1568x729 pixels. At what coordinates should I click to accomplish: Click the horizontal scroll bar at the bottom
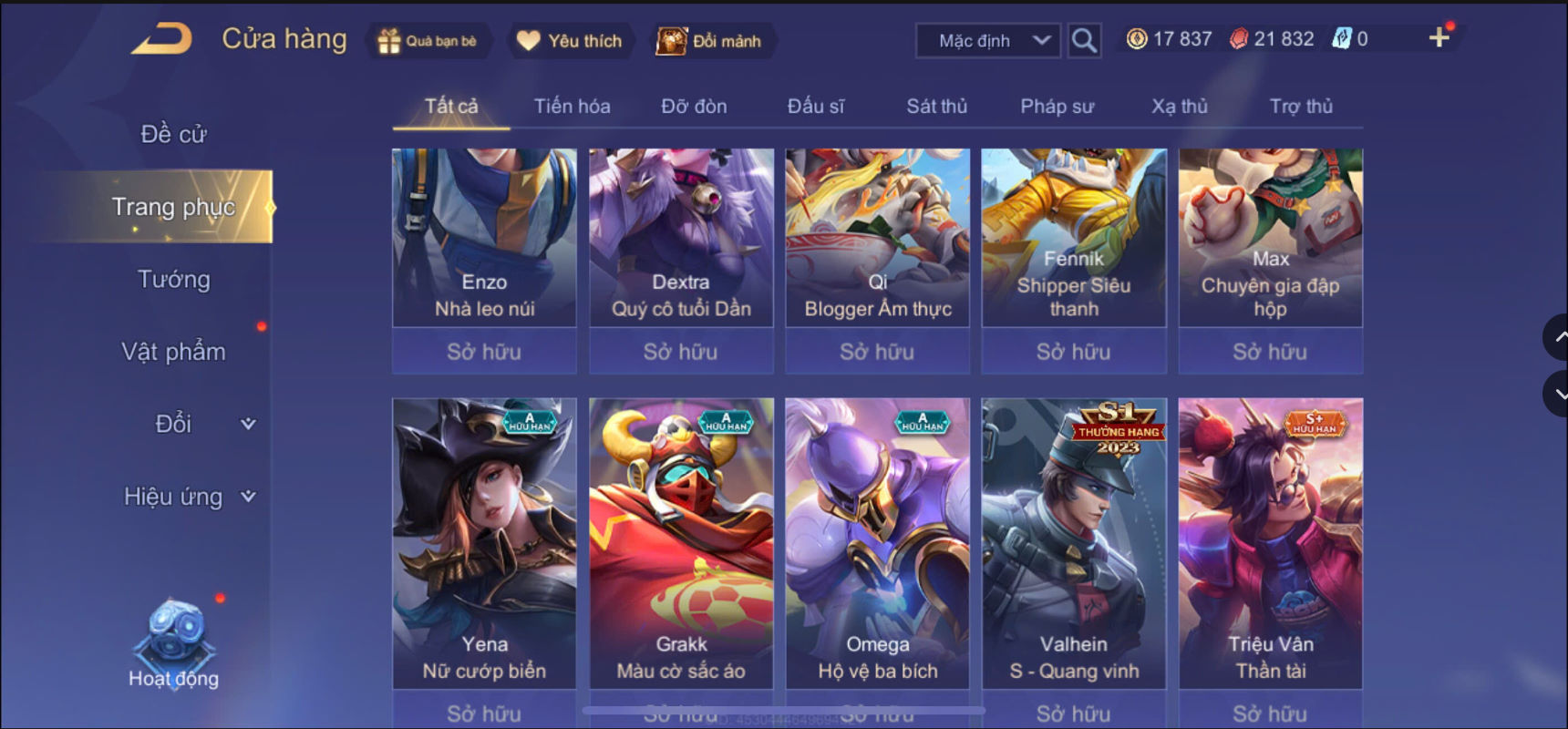point(784,709)
